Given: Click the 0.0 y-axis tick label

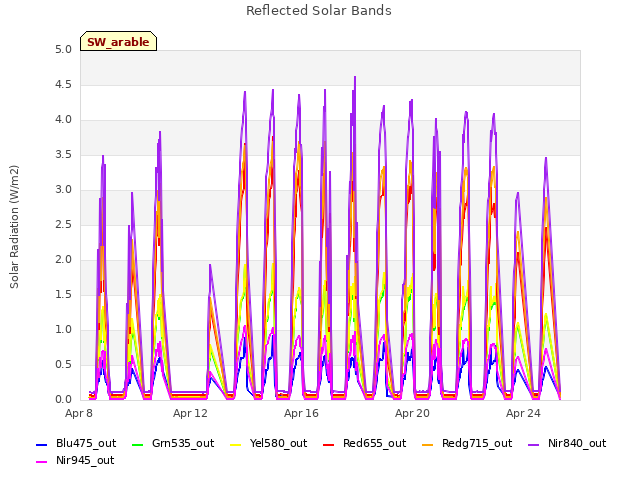Looking at the screenshot, I should pos(63,400).
